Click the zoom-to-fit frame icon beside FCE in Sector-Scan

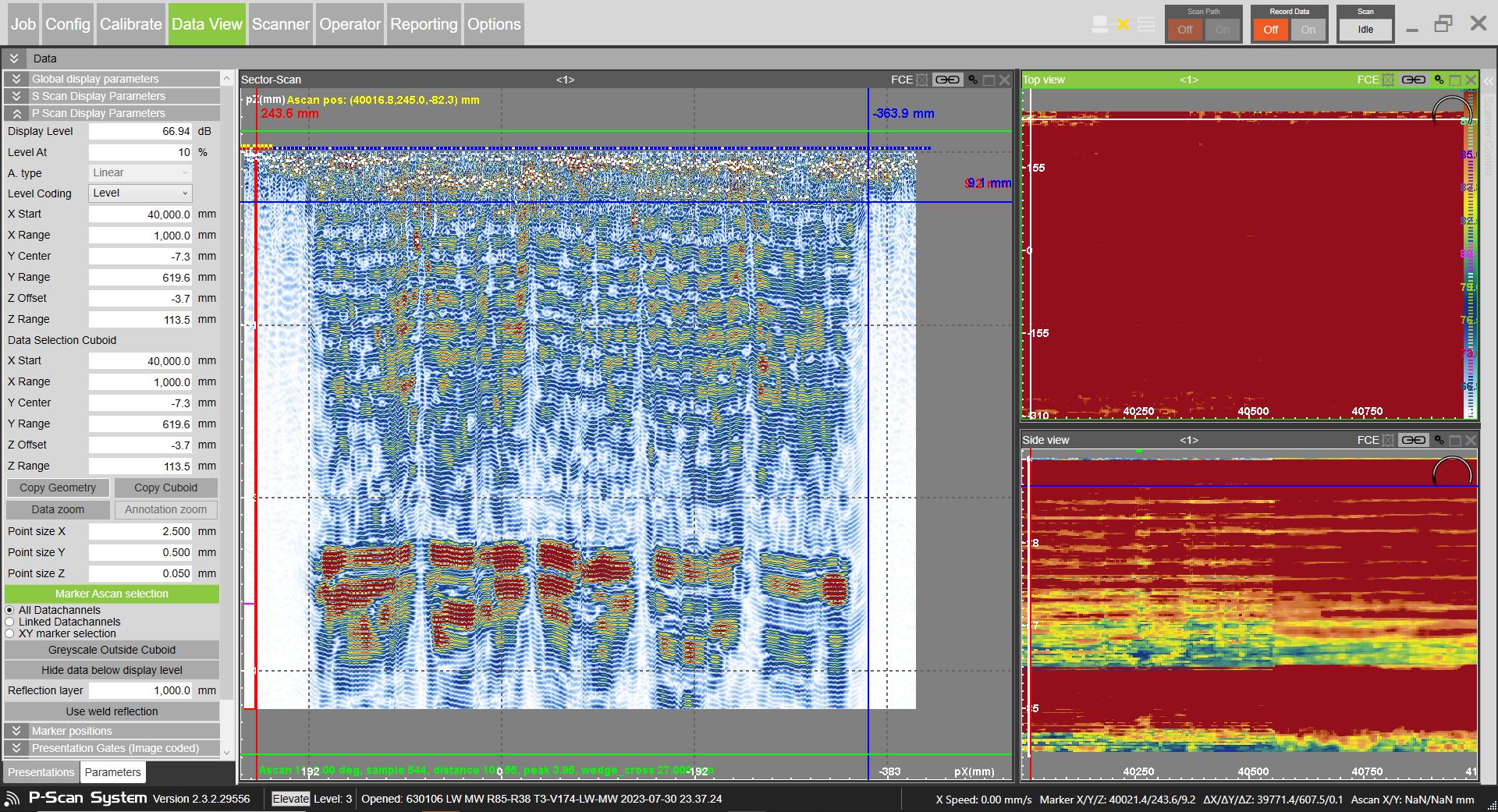tap(923, 79)
